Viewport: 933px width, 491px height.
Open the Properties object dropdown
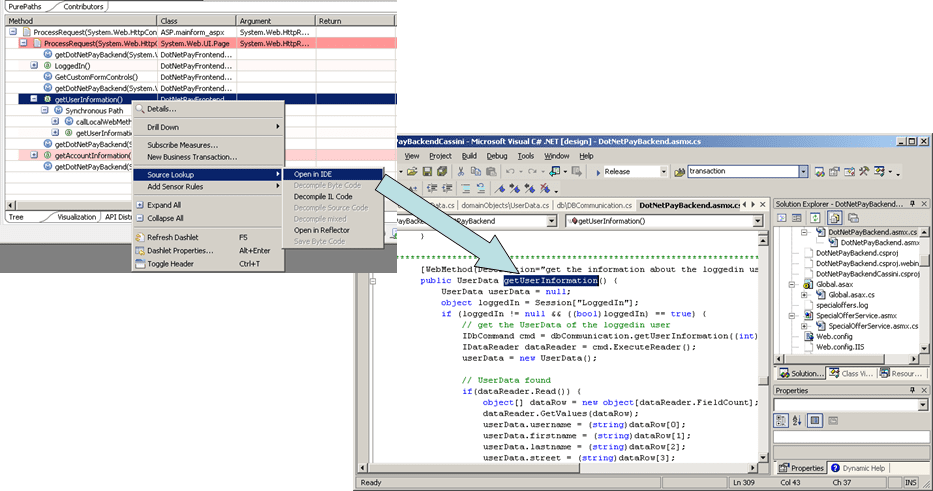[922, 405]
